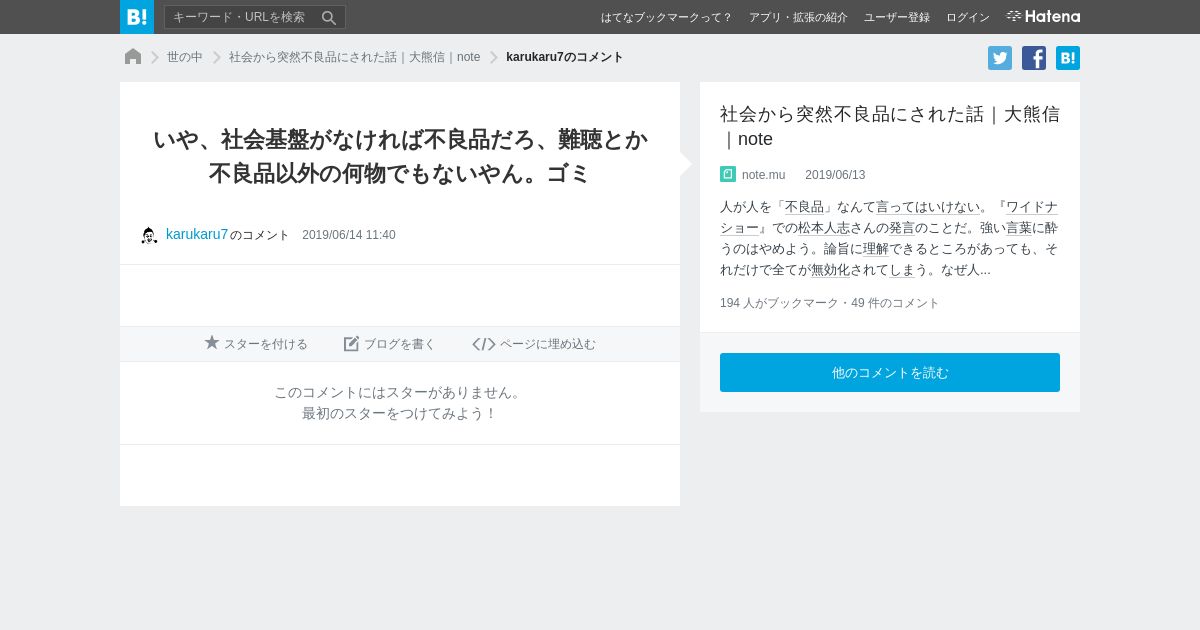Click the comment headline text

tap(400, 156)
